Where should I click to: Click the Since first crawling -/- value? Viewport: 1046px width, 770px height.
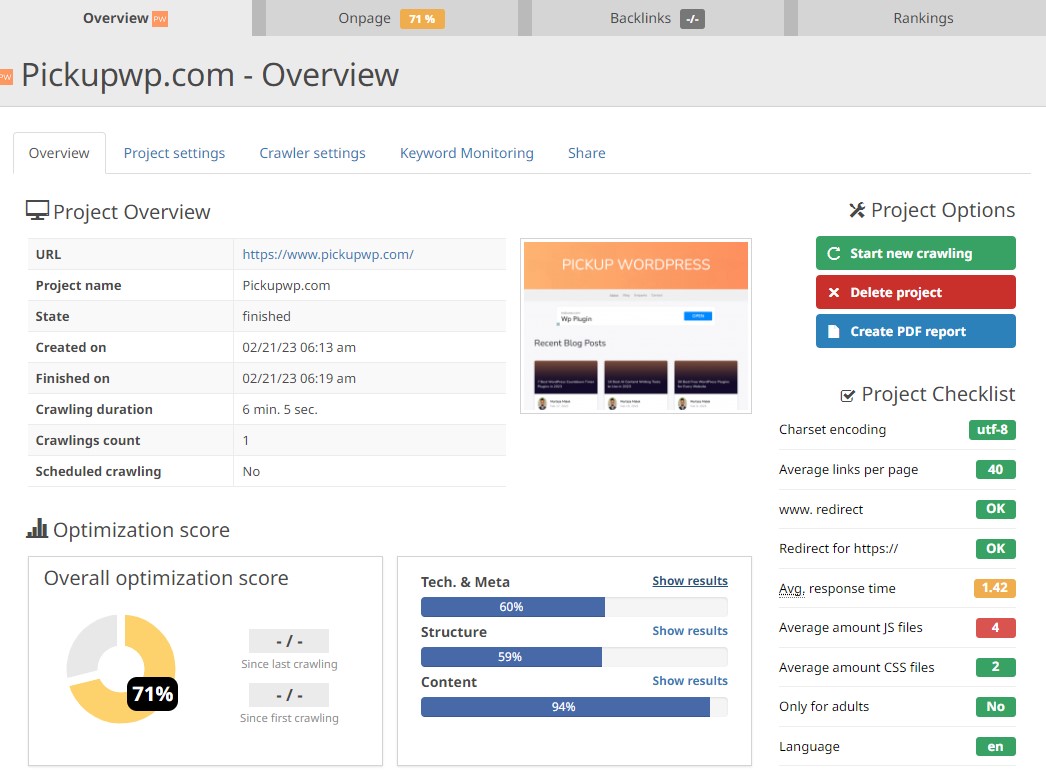pyautogui.click(x=289, y=695)
